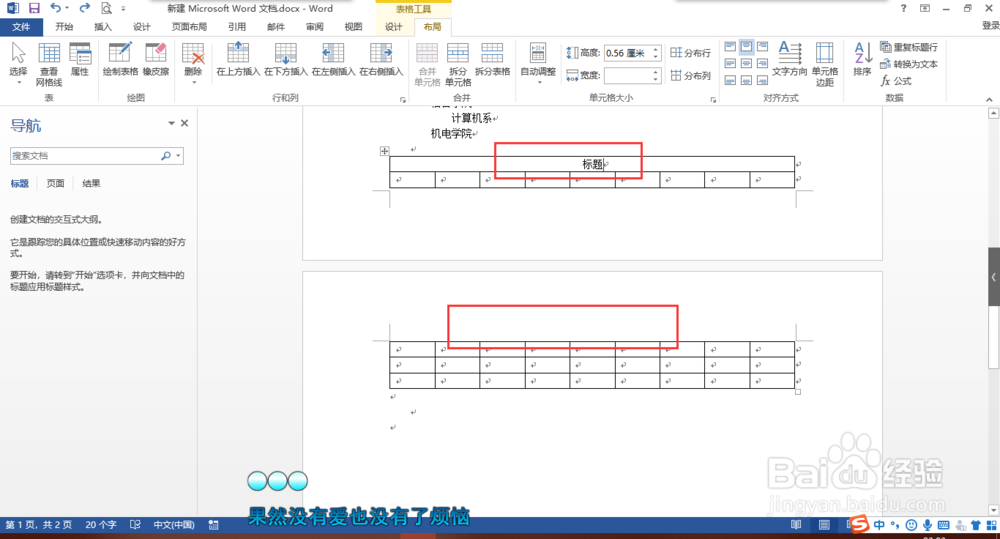Open the Select (选择) table tool
Screen dimensions: 1000x539
point(18,63)
